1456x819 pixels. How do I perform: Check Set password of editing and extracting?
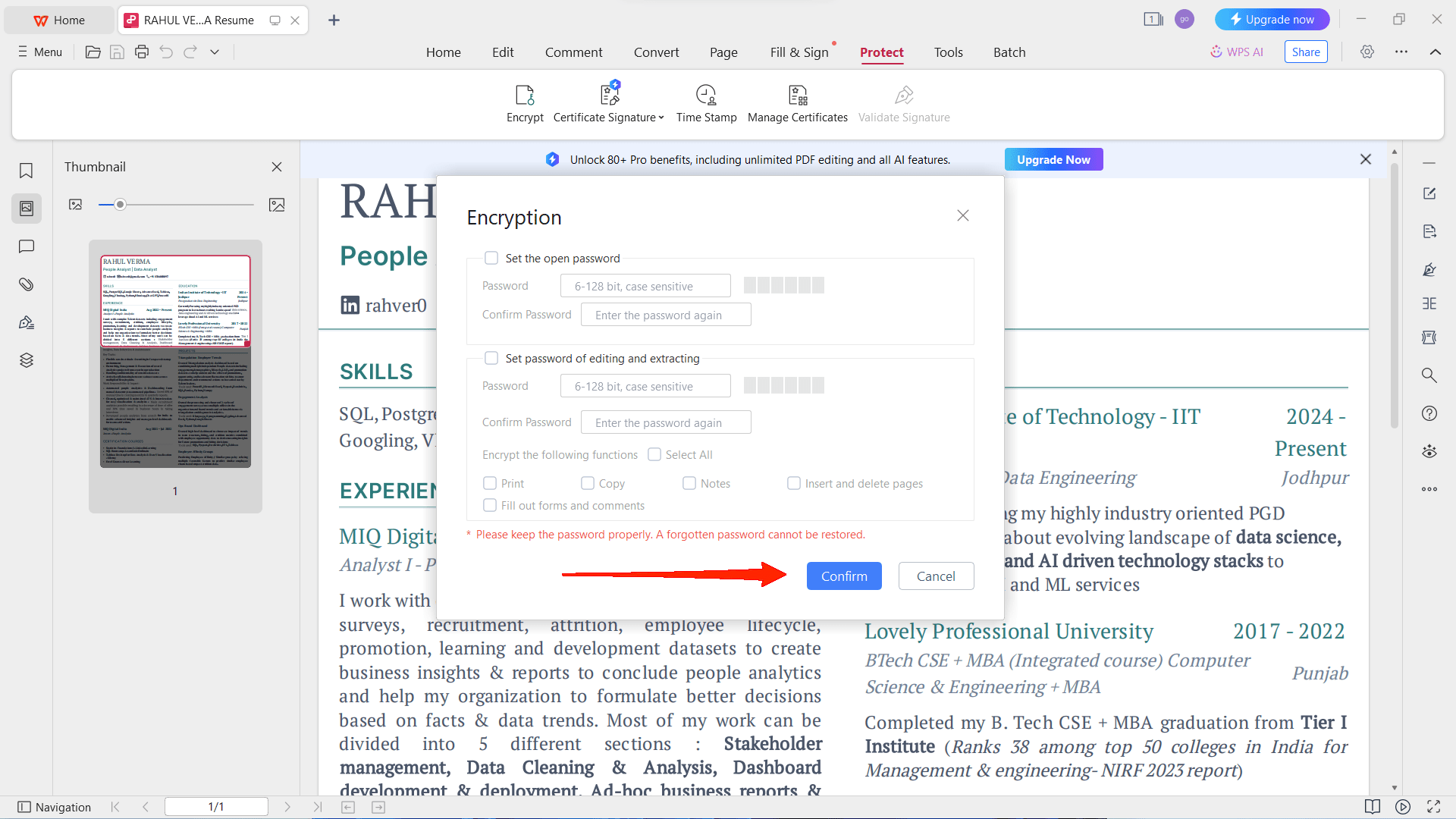(x=491, y=359)
